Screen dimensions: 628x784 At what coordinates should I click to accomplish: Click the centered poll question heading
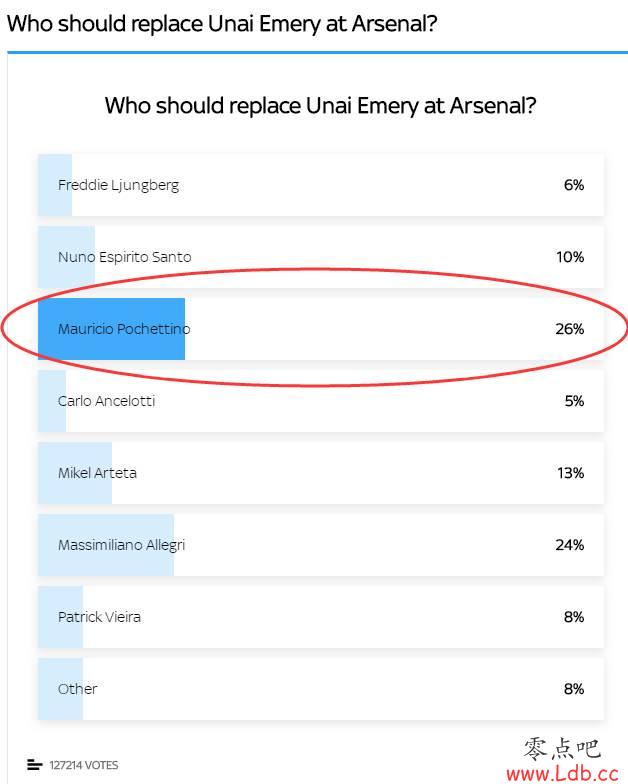(320, 105)
